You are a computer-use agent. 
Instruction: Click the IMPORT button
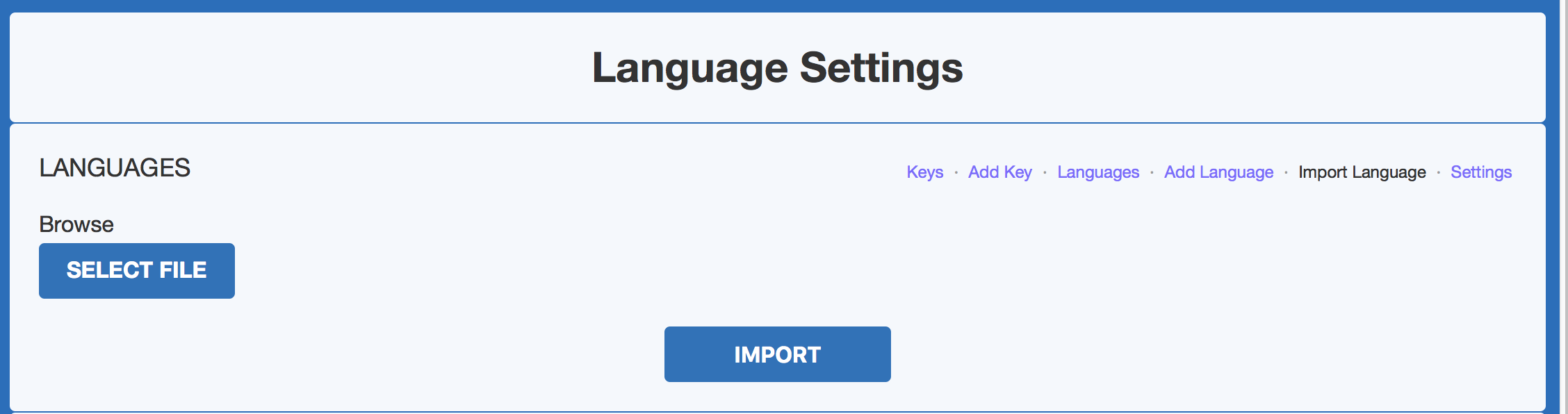pos(777,354)
